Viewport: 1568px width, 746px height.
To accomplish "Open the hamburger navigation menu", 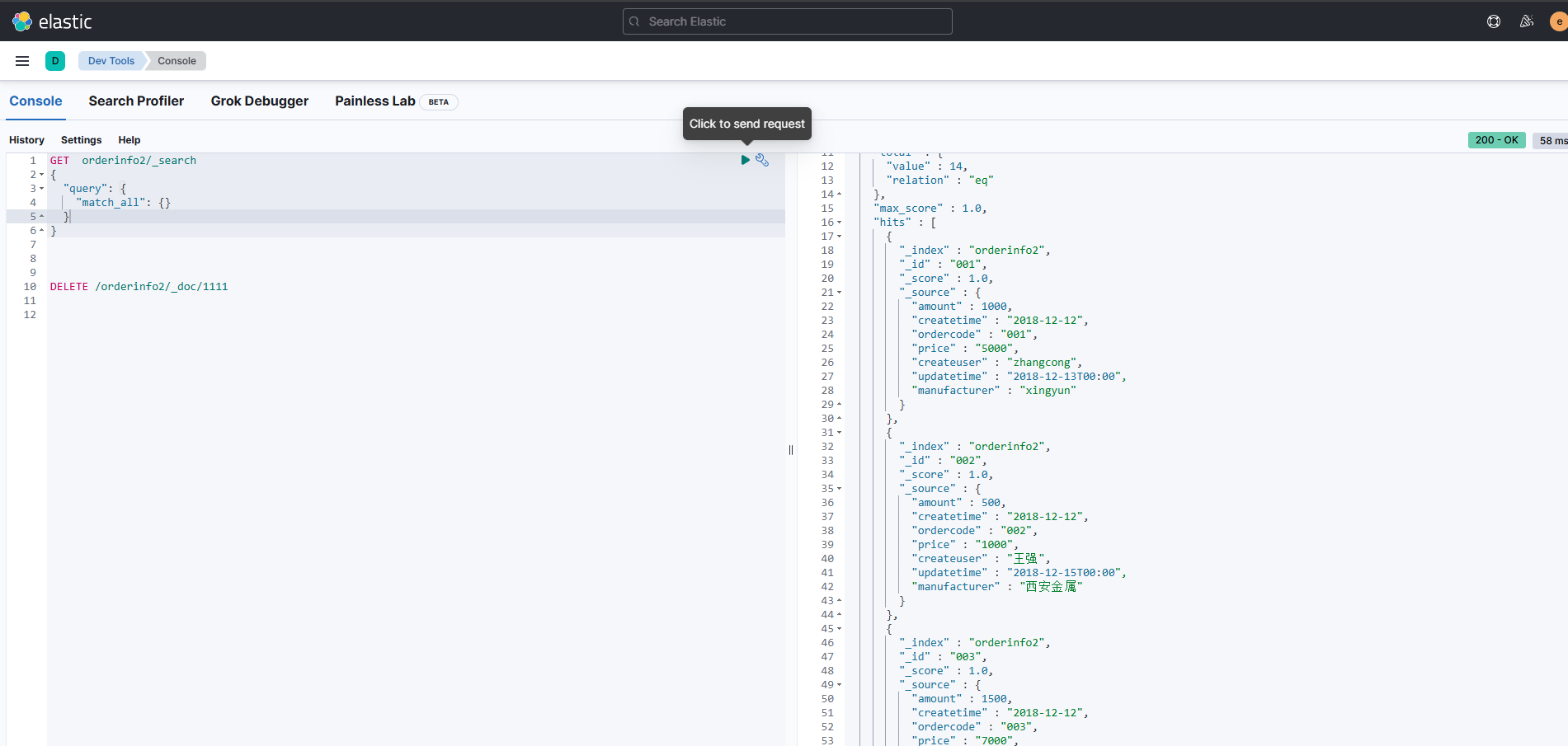I will pos(22,61).
